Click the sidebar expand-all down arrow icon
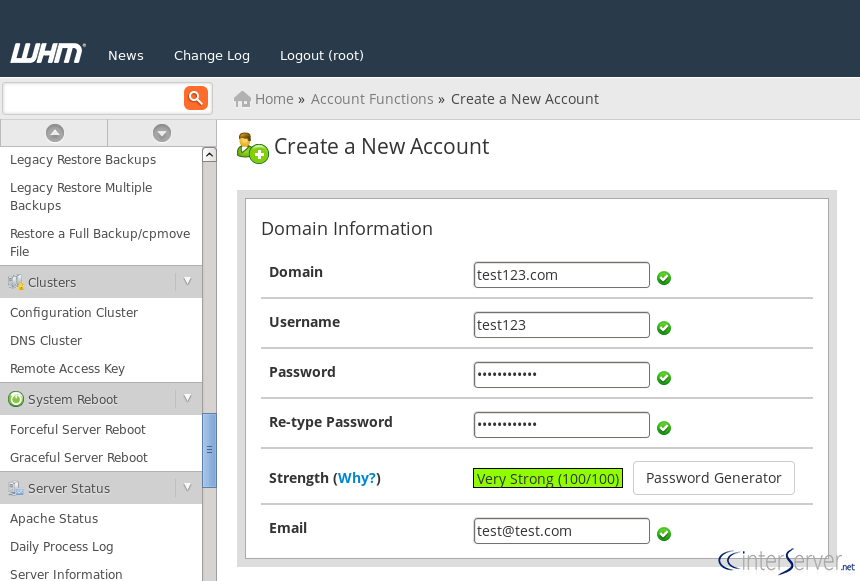 pos(162,133)
